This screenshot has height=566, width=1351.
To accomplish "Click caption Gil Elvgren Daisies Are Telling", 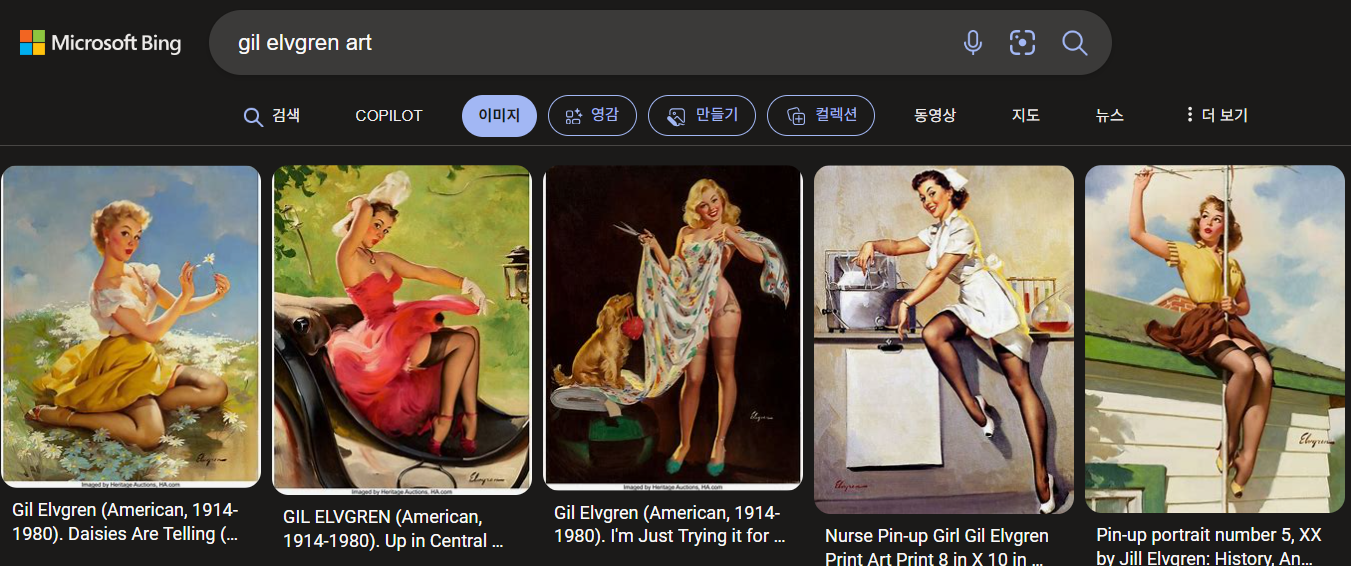I will [x=126, y=522].
